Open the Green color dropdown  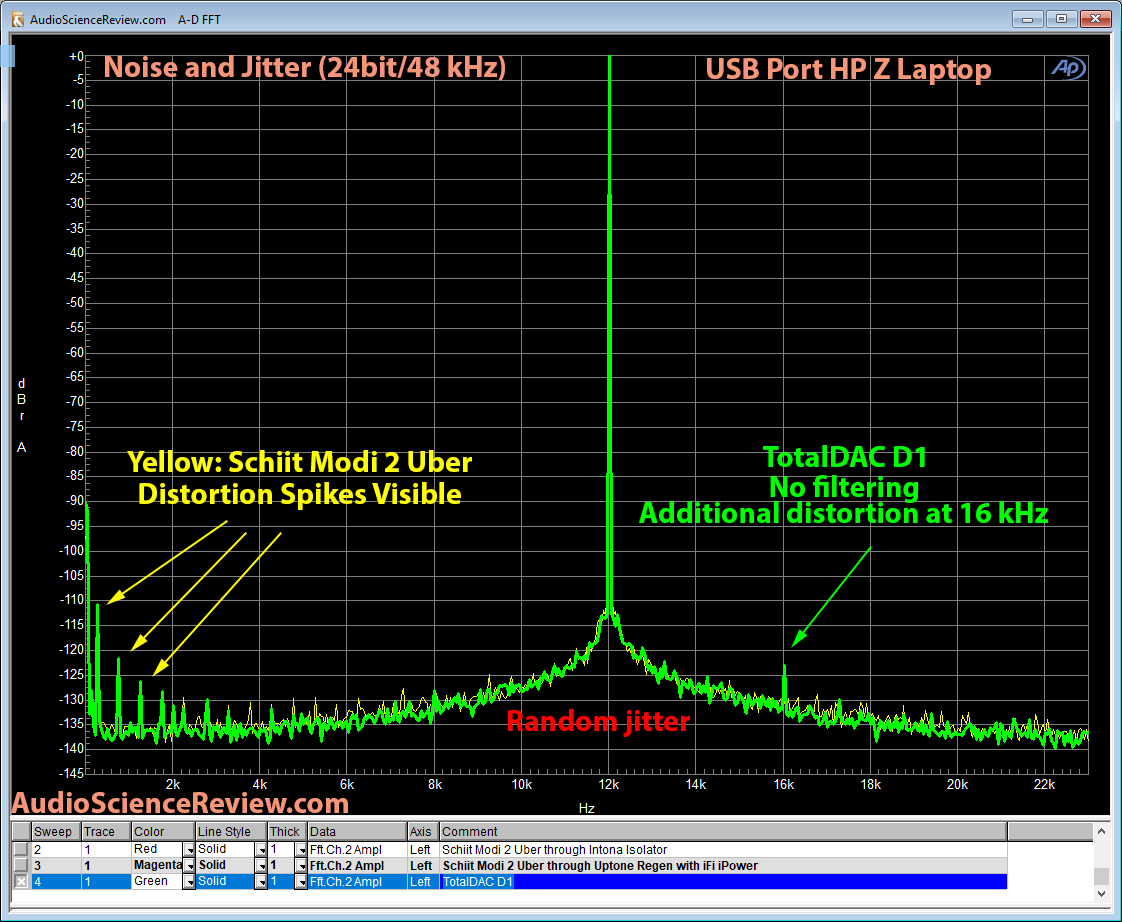pyautogui.click(x=189, y=882)
